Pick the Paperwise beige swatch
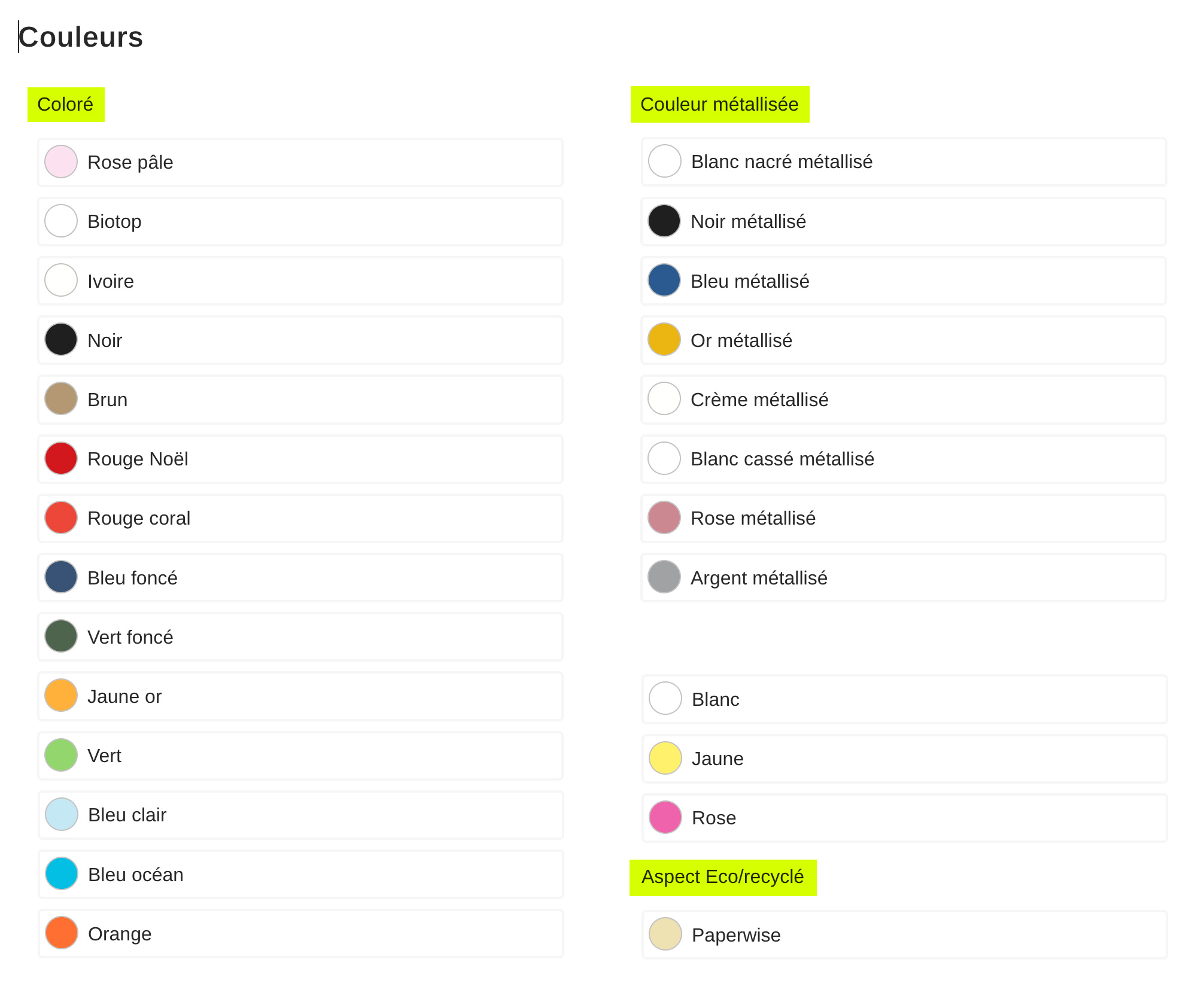 665,934
